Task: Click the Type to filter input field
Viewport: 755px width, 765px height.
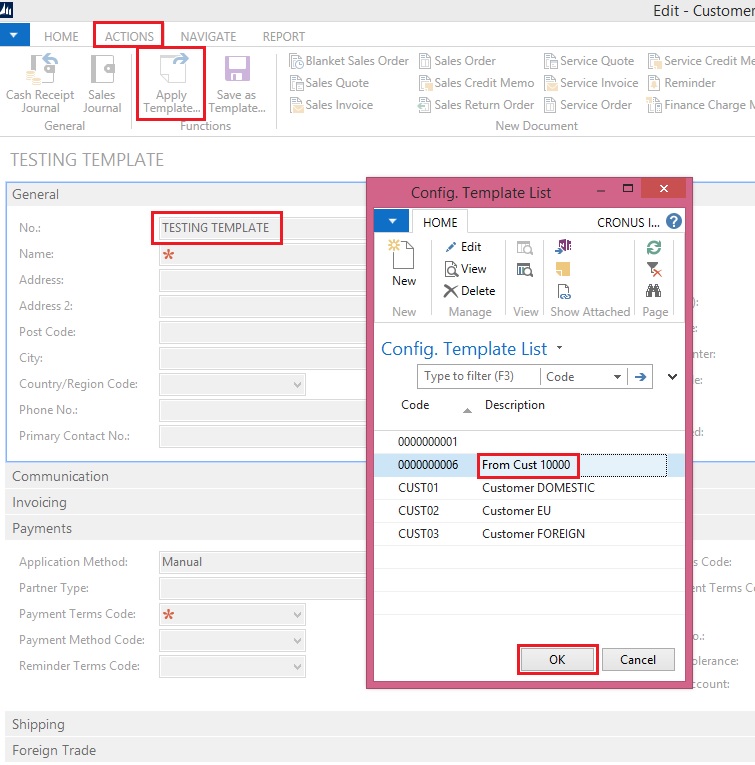Action: tap(478, 377)
